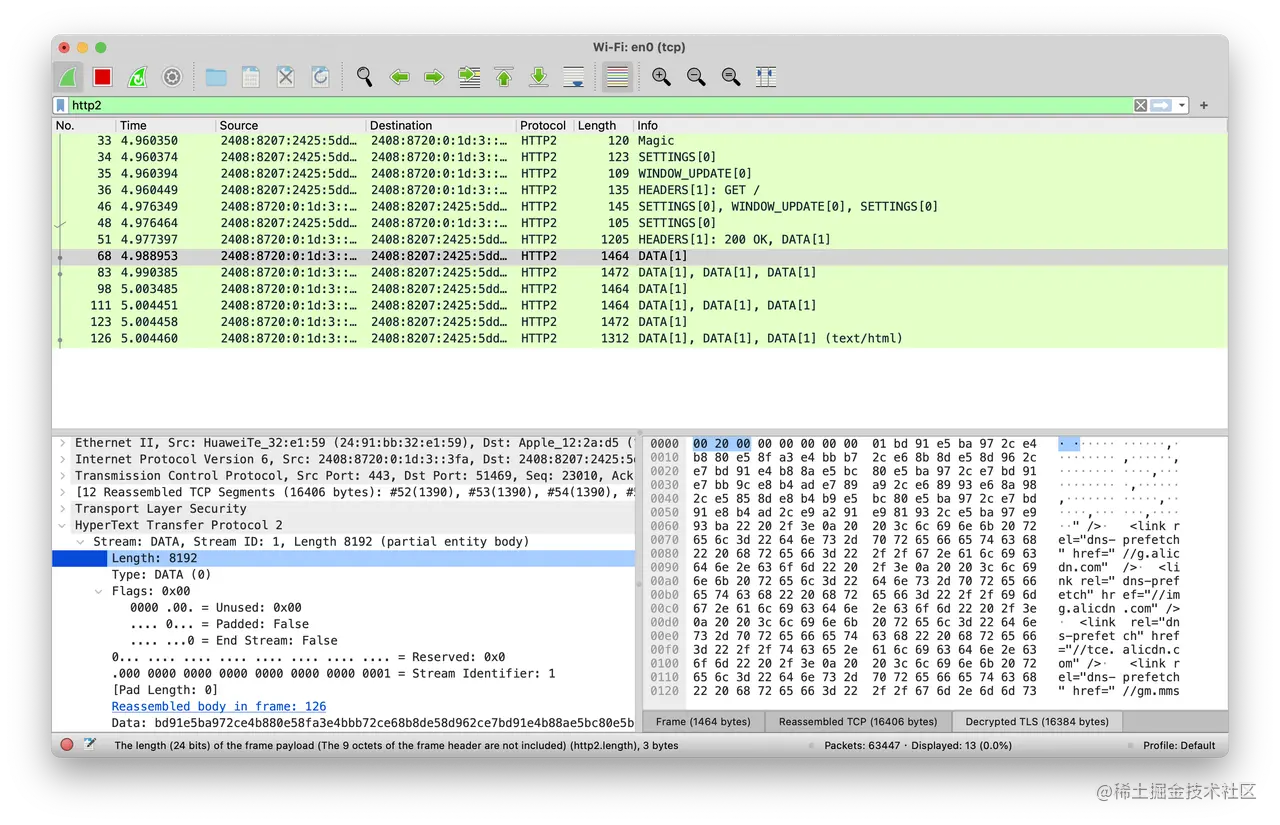Sort by the Protocol column header

(x=545, y=125)
